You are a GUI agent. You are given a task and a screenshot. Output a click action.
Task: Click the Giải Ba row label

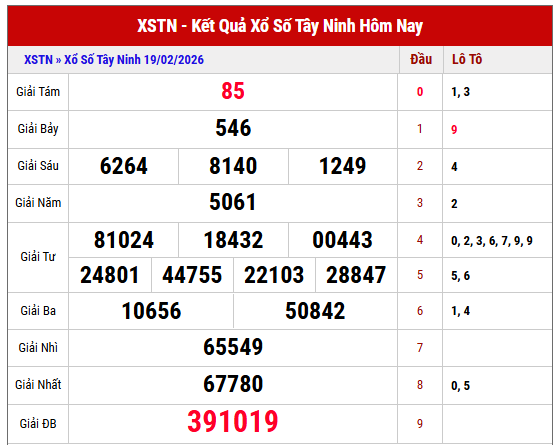coord(38,311)
